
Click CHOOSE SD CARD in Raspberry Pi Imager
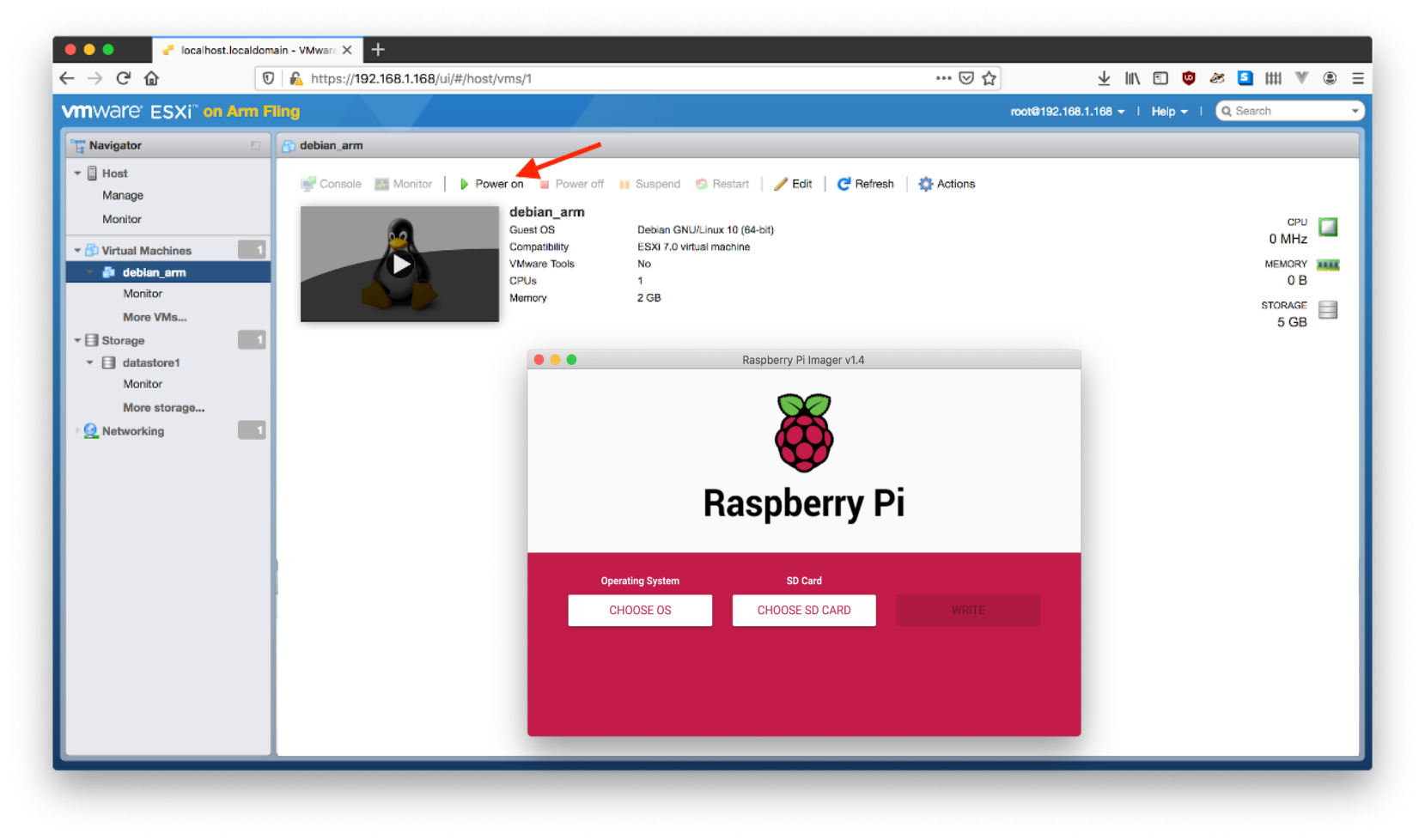tap(804, 610)
